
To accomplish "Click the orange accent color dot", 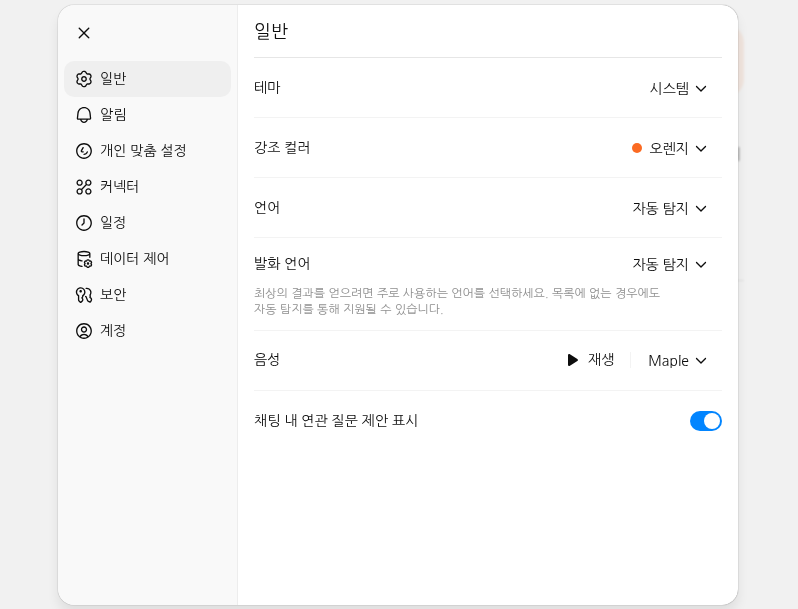I will click(x=637, y=148).
